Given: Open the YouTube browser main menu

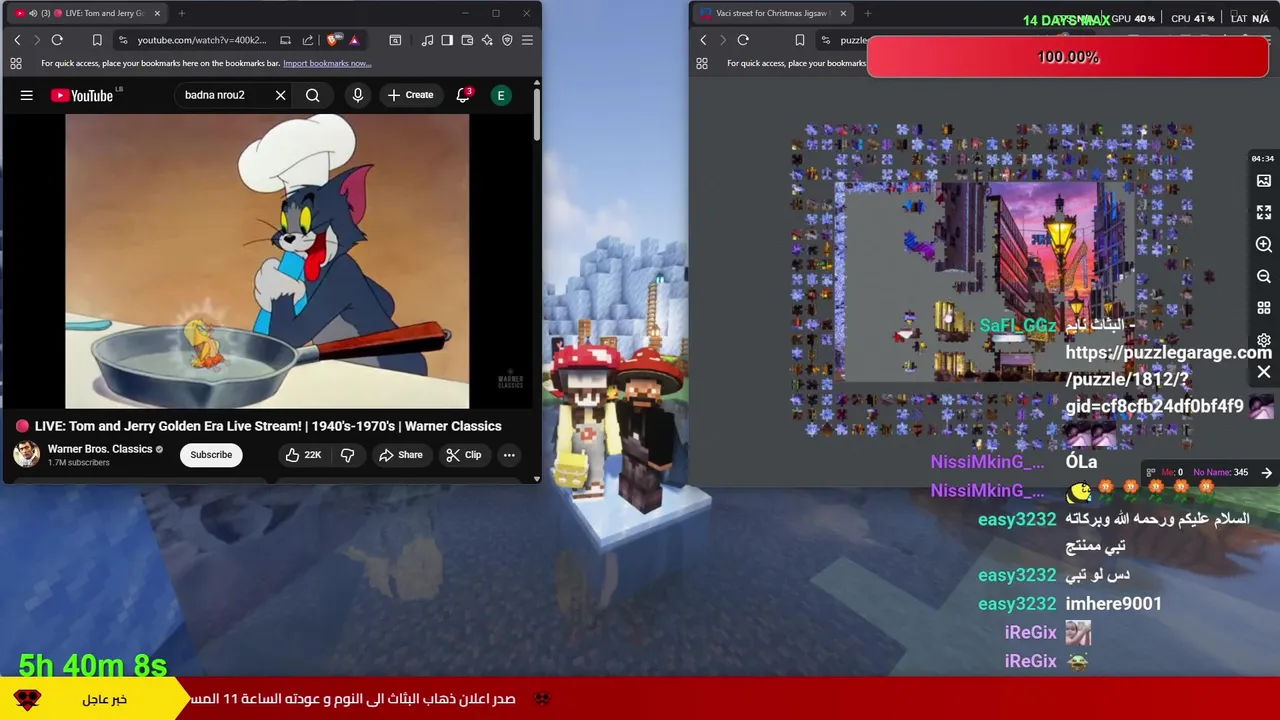Looking at the screenshot, I should [527, 40].
